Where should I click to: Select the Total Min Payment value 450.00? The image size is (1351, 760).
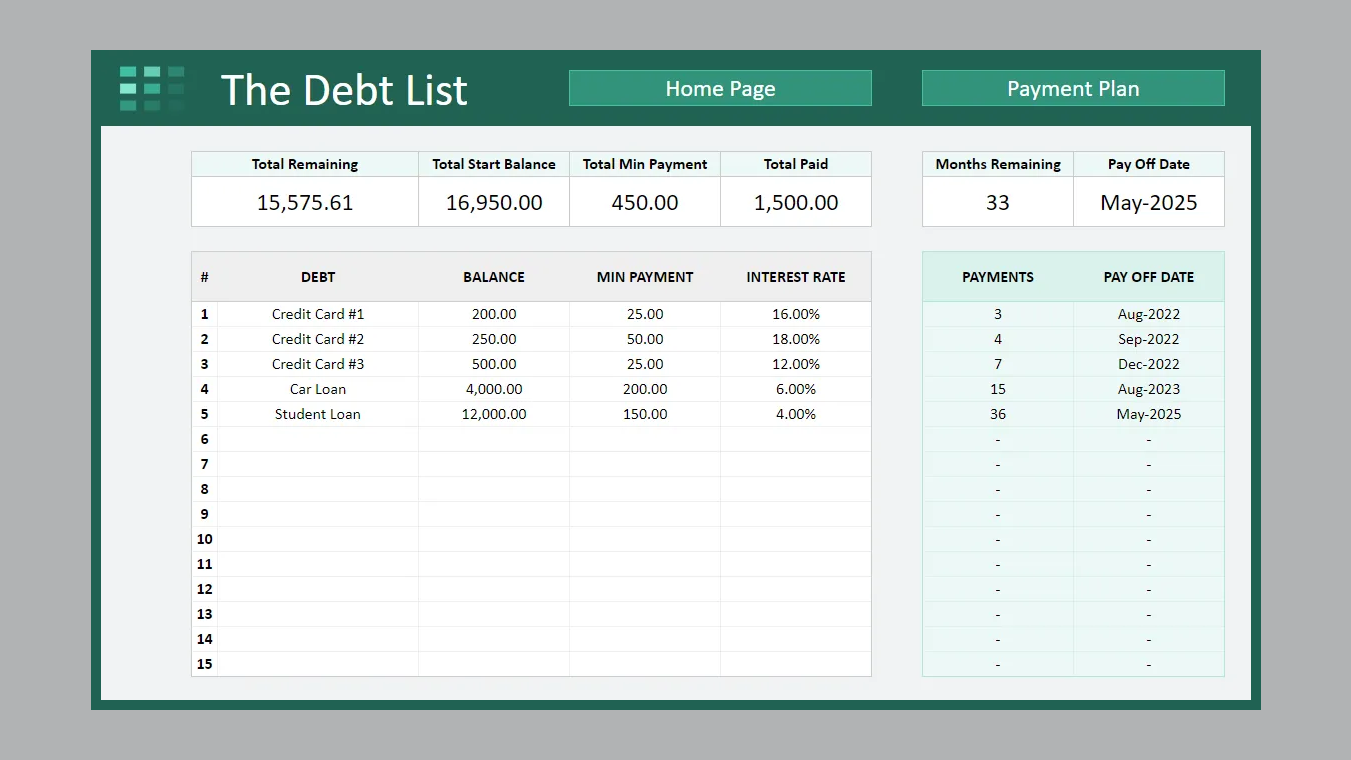(645, 202)
